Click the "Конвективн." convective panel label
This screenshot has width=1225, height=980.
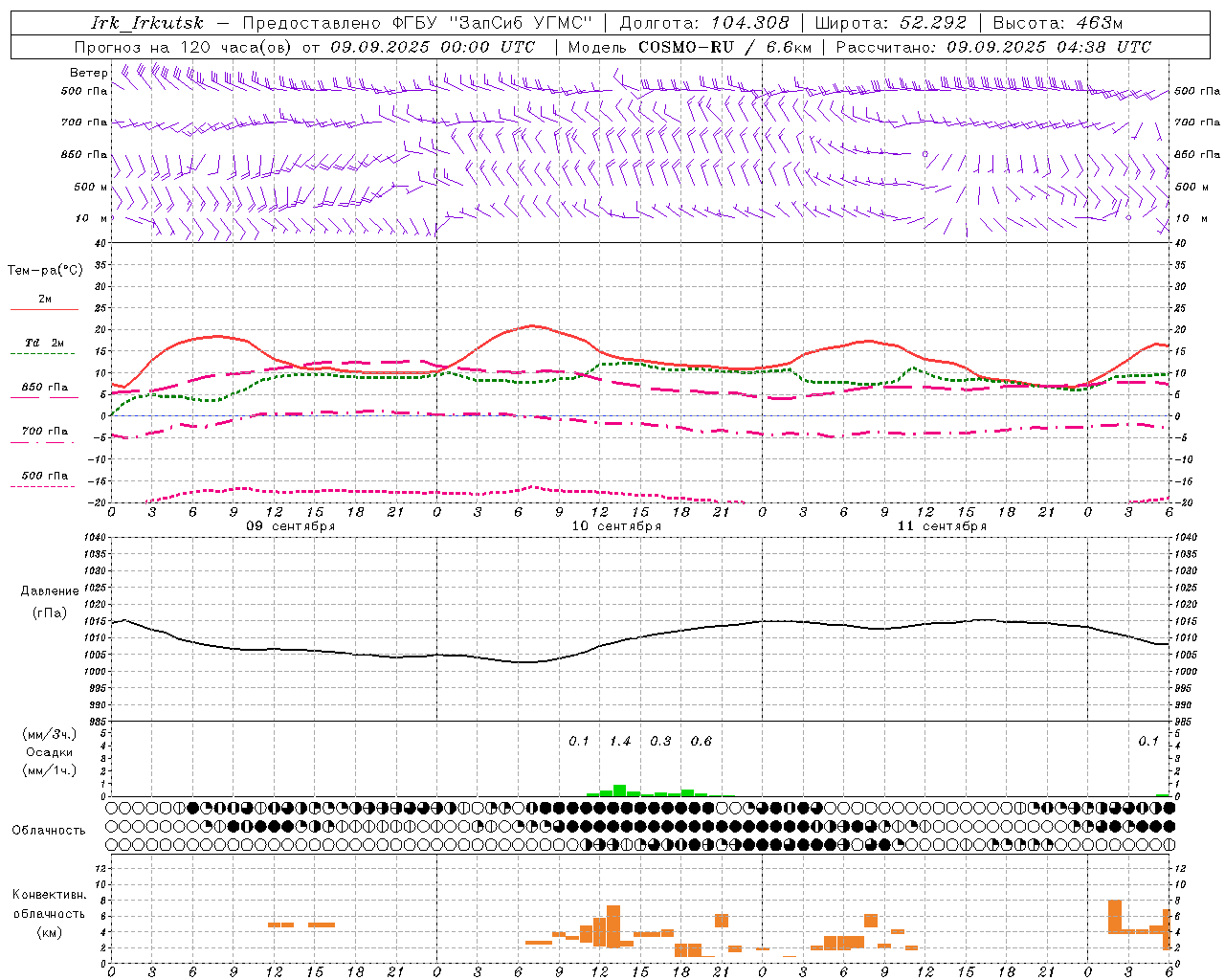(x=50, y=895)
